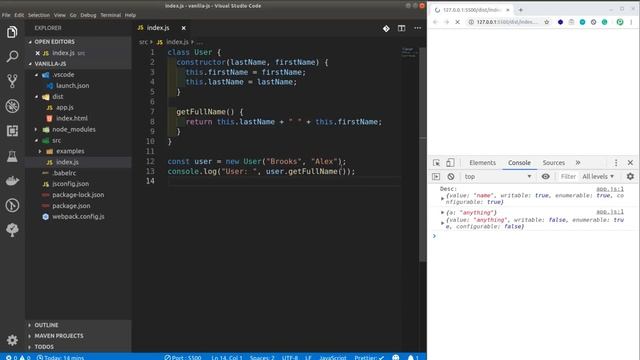The width and height of the screenshot is (640, 360).
Task: Expand the TODOS section
Action: tap(30, 347)
